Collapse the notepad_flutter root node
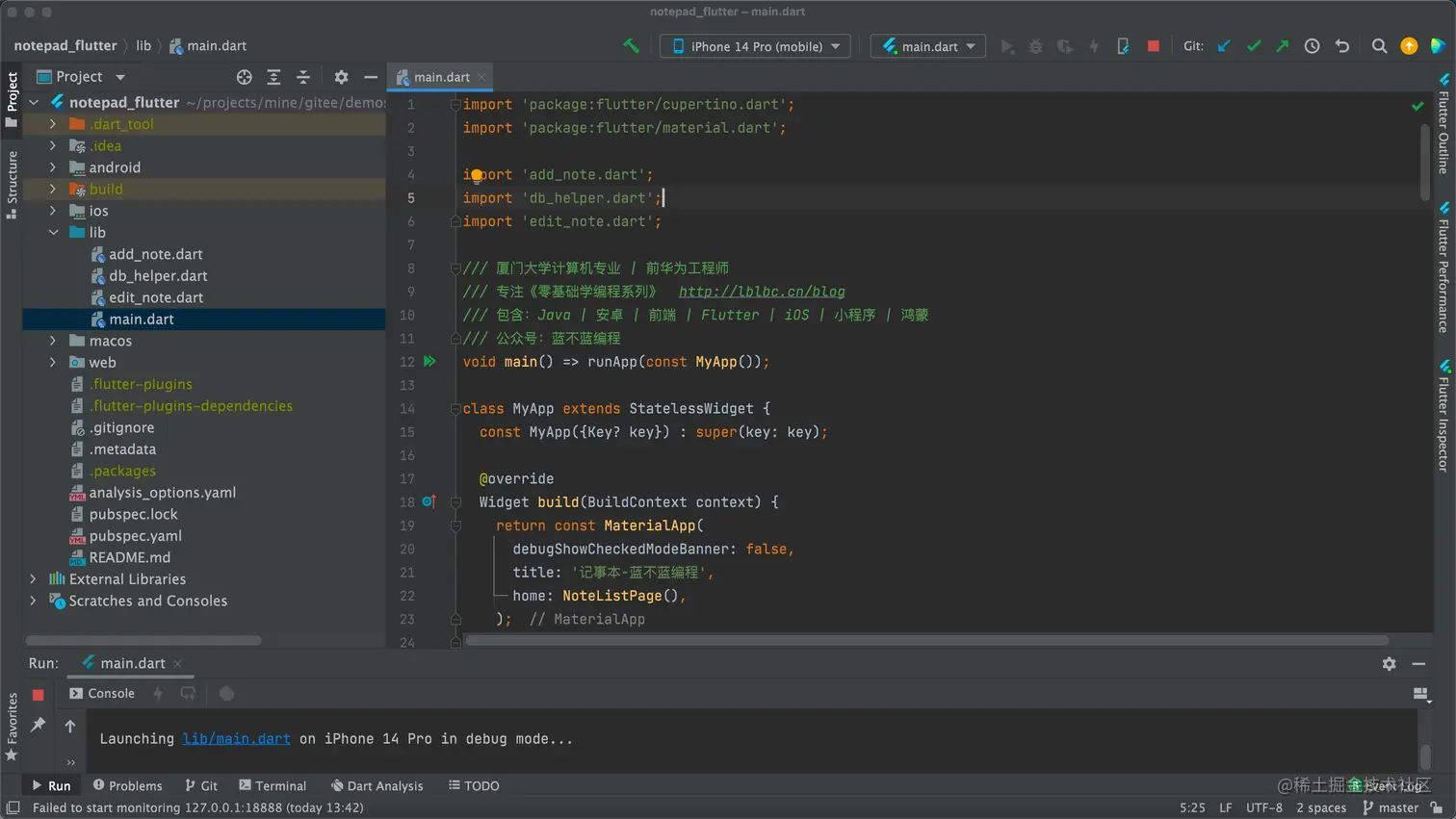The width and height of the screenshot is (1456, 819). tap(34, 102)
